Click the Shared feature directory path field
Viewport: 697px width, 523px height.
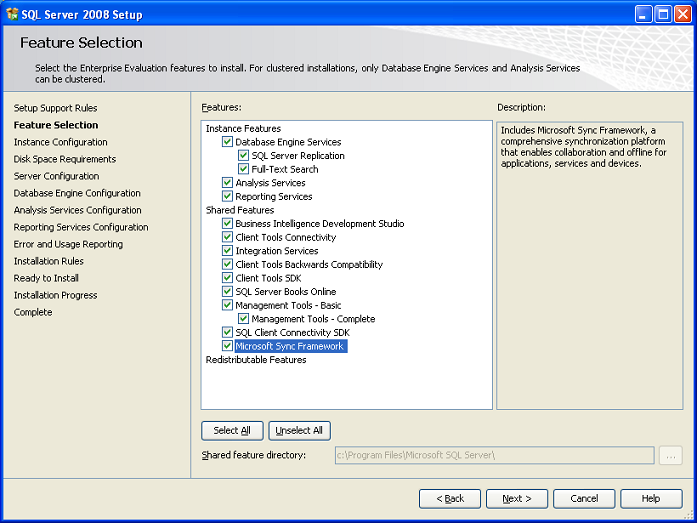coord(494,455)
